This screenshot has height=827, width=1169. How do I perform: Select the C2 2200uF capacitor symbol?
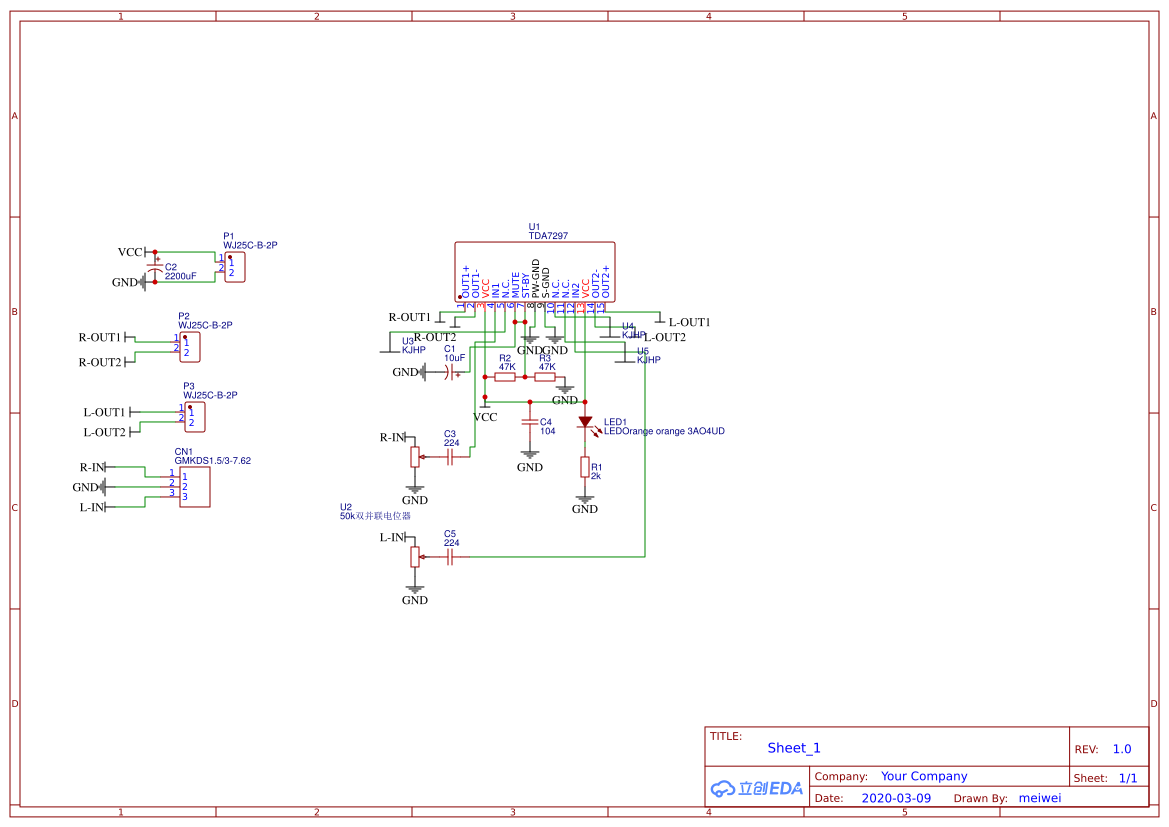coord(155,267)
